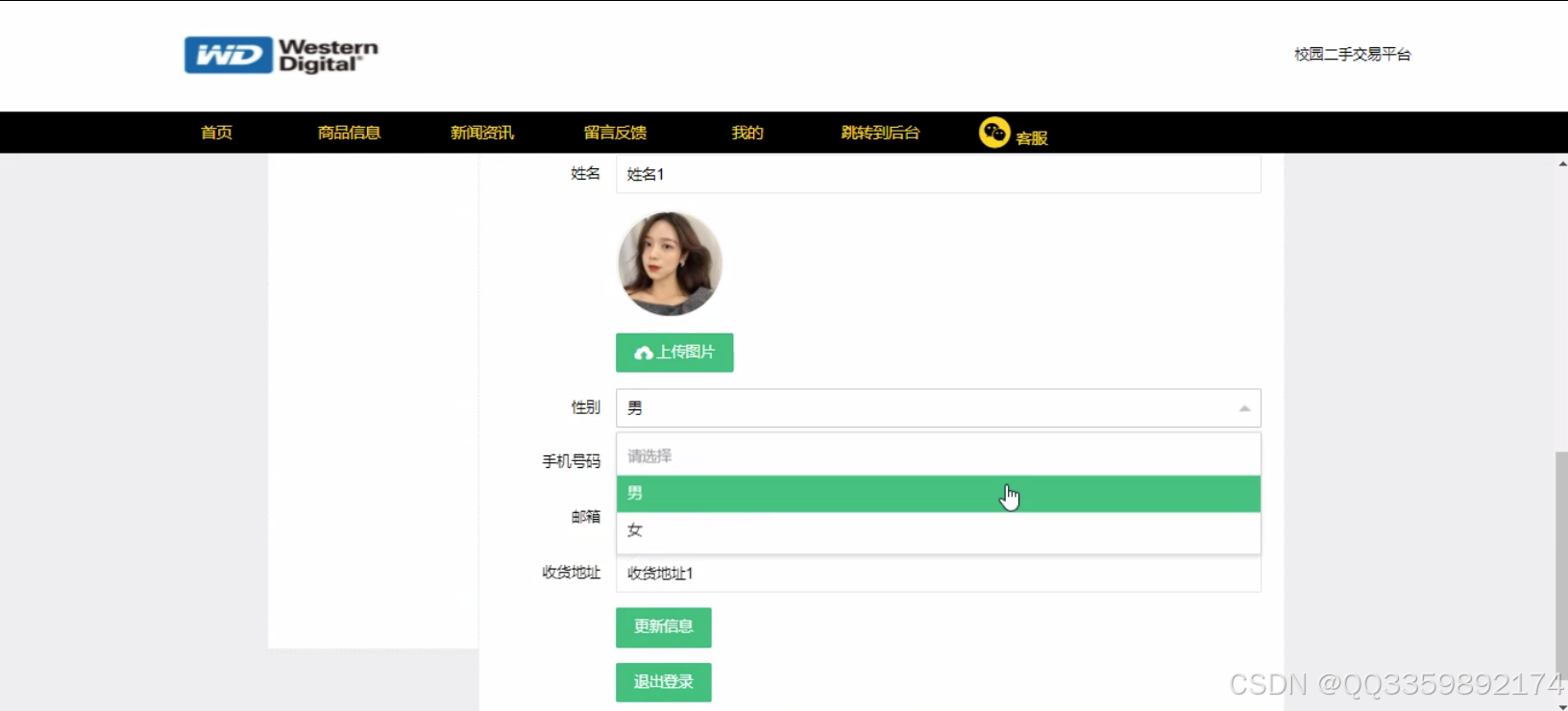The width and height of the screenshot is (1568, 711).
Task: Click the profile avatar photo
Action: [x=670, y=264]
